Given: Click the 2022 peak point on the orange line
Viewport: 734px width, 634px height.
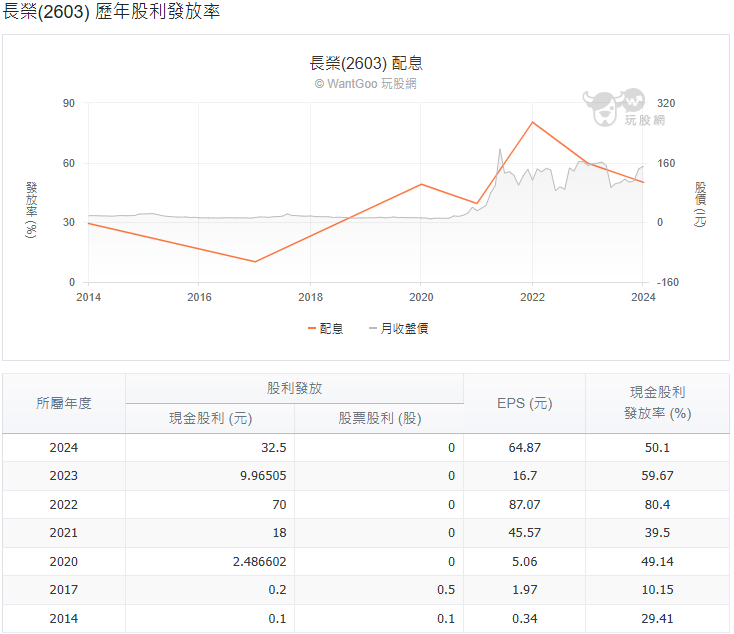Looking at the screenshot, I should click(532, 122).
